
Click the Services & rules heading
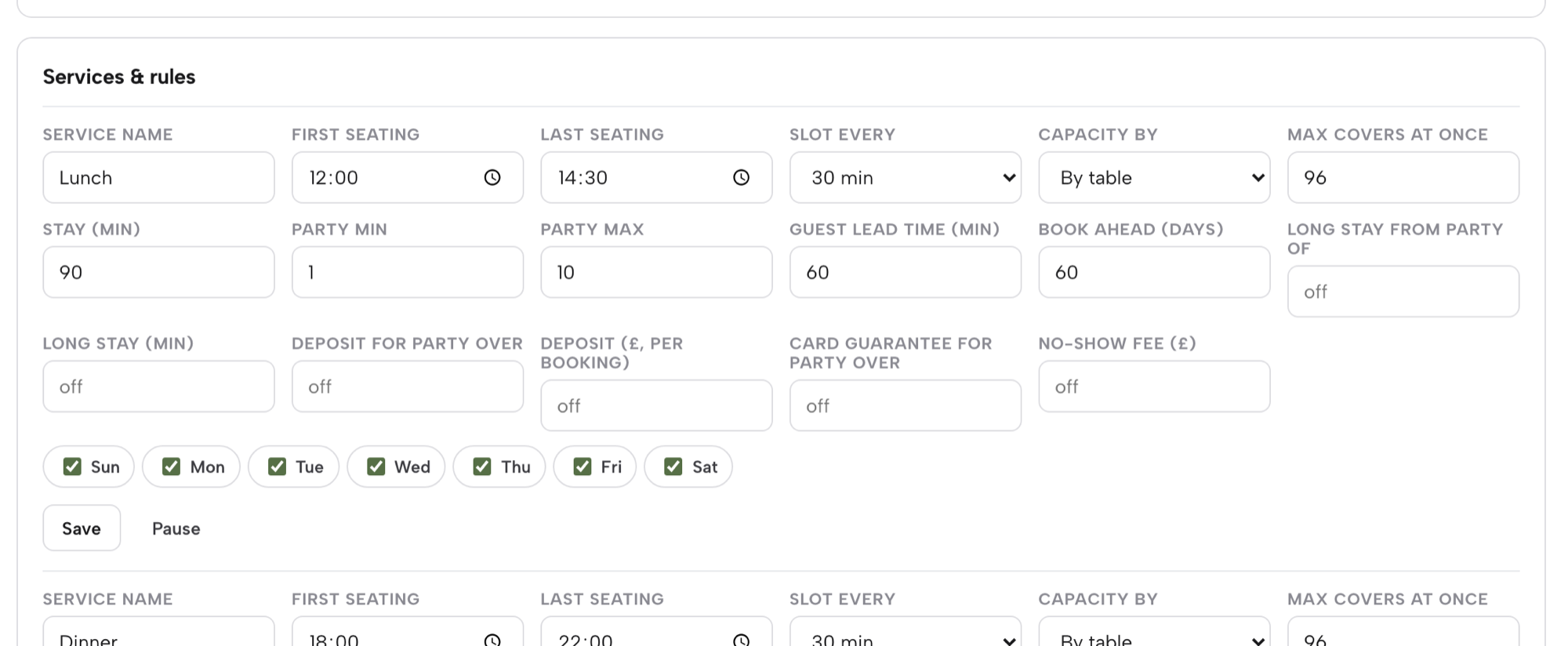119,76
